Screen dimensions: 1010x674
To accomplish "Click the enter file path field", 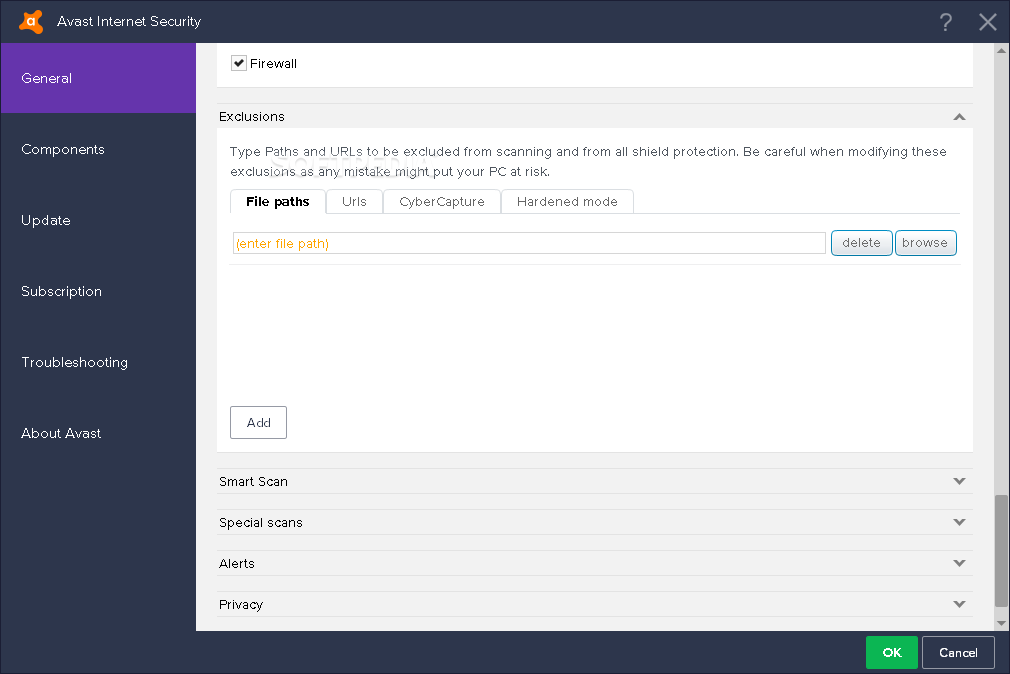I will coord(529,243).
